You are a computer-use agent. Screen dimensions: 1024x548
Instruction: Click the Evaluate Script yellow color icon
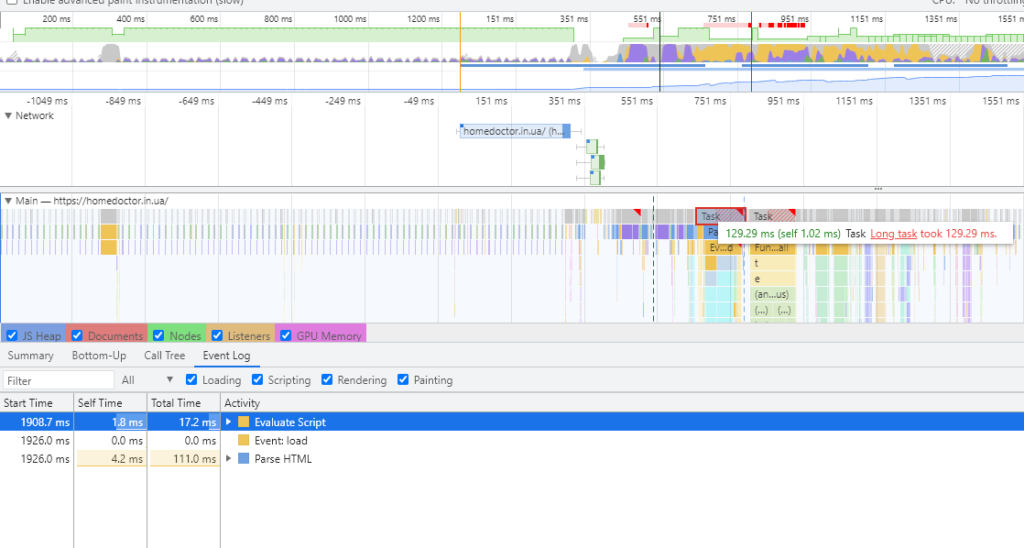pyautogui.click(x=244, y=422)
